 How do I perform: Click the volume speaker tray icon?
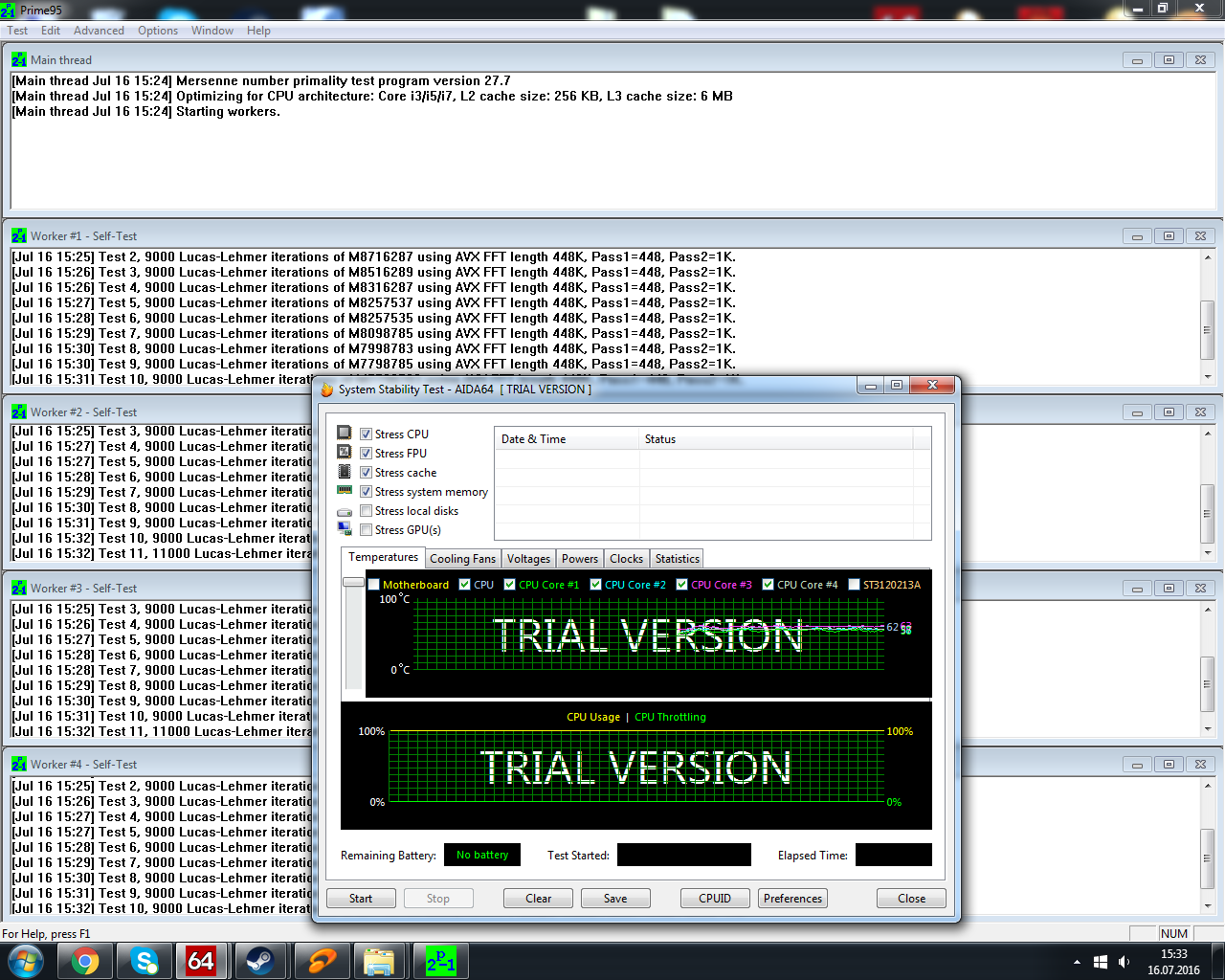(x=1125, y=962)
